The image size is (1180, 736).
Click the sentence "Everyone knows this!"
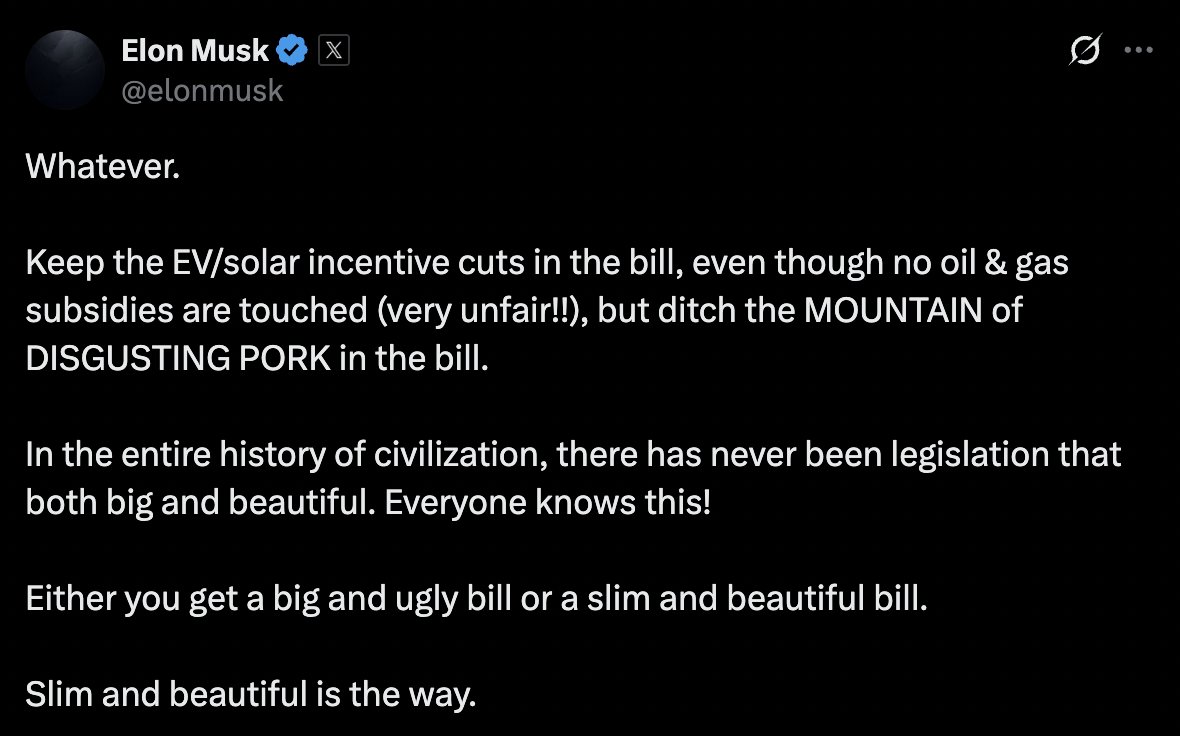click(x=549, y=502)
